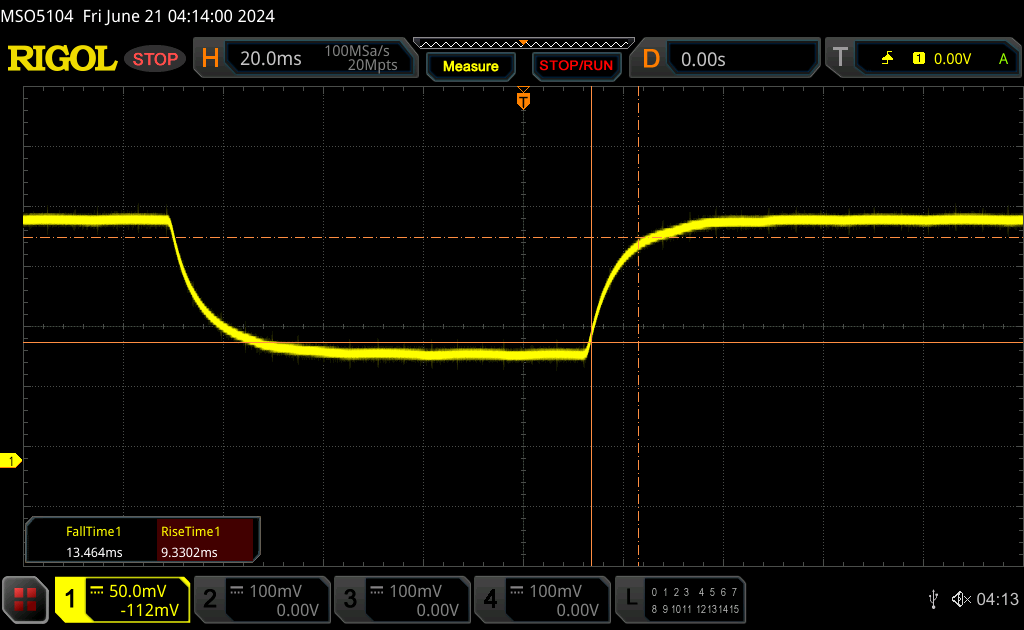This screenshot has width=1024, height=630.
Task: Open delay D settings icon
Action: point(651,59)
